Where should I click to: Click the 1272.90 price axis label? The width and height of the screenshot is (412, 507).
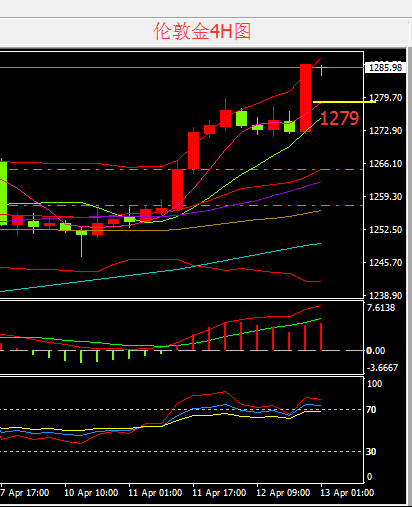pyautogui.click(x=385, y=131)
